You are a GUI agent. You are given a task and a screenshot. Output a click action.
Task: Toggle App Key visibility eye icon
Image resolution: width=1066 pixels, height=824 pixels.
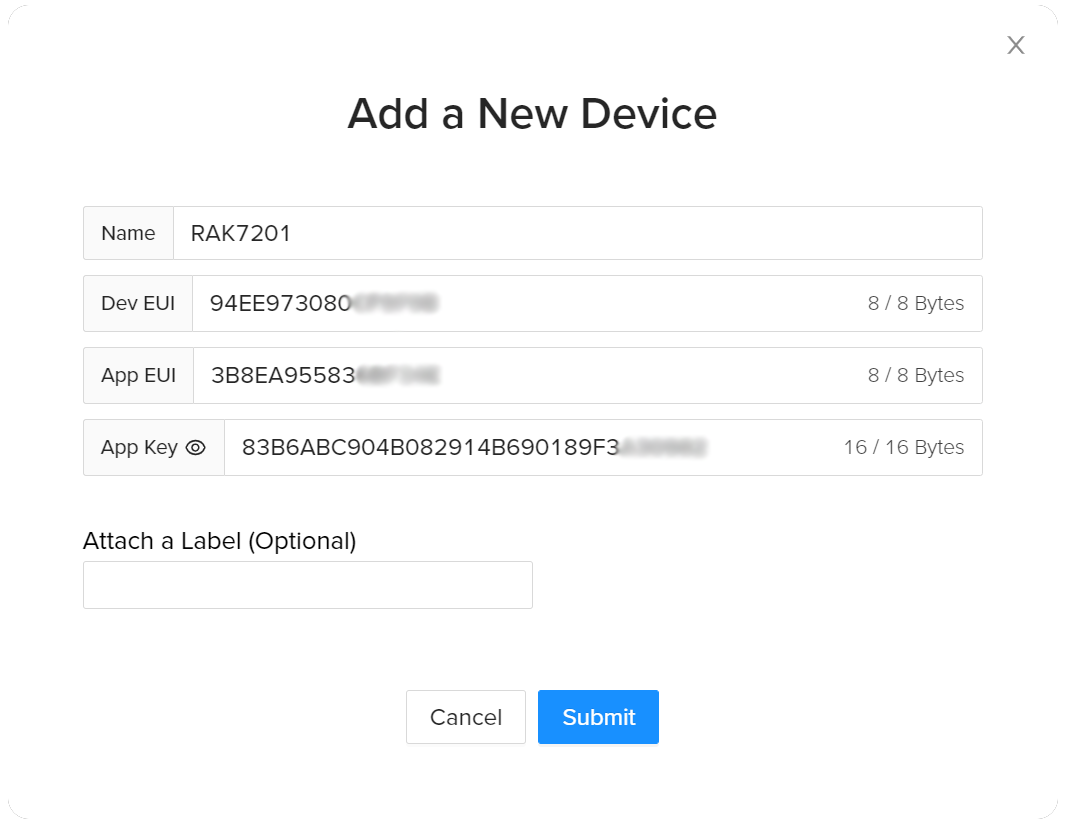[x=196, y=448]
